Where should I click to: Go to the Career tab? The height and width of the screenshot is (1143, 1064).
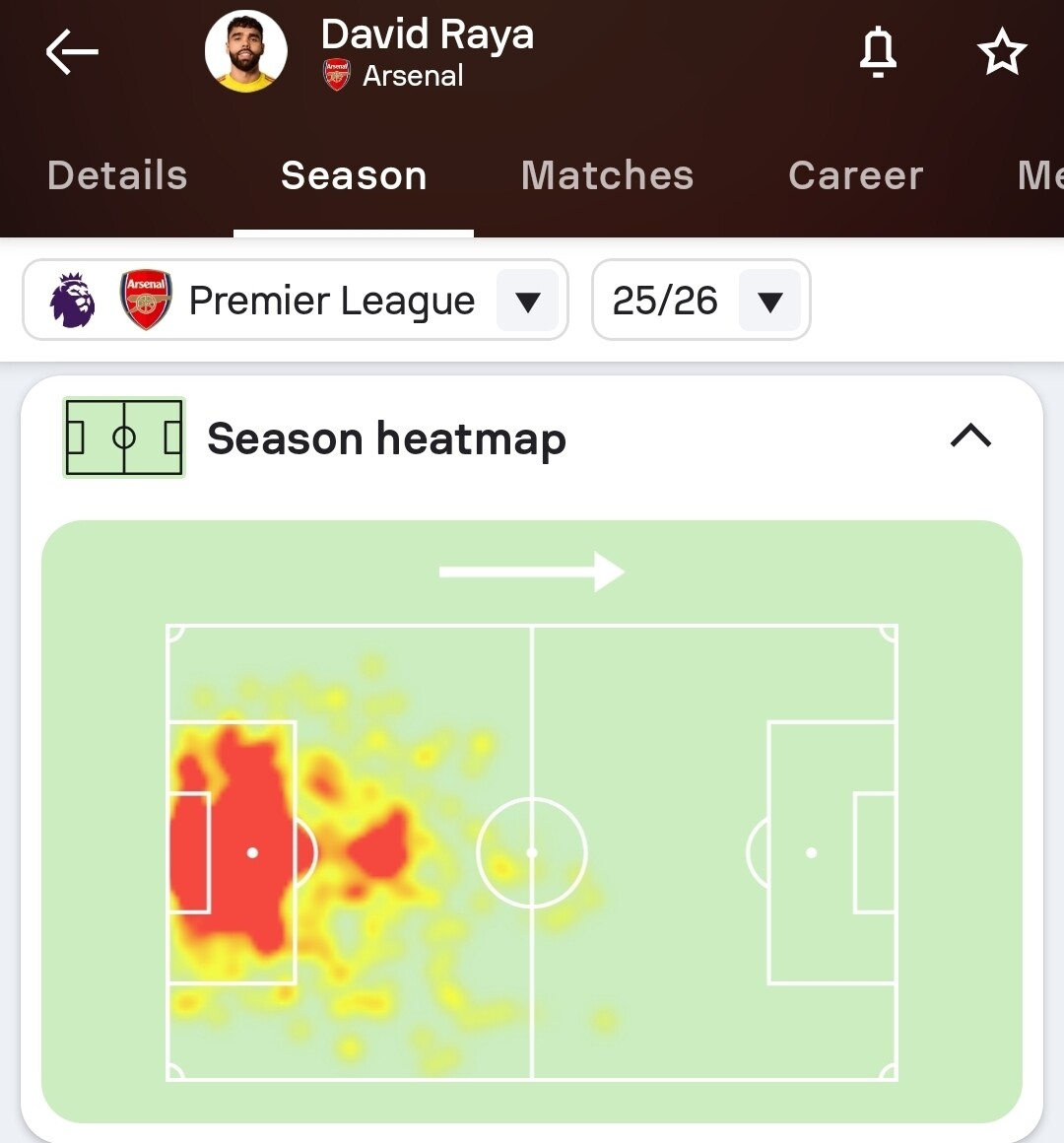(855, 175)
